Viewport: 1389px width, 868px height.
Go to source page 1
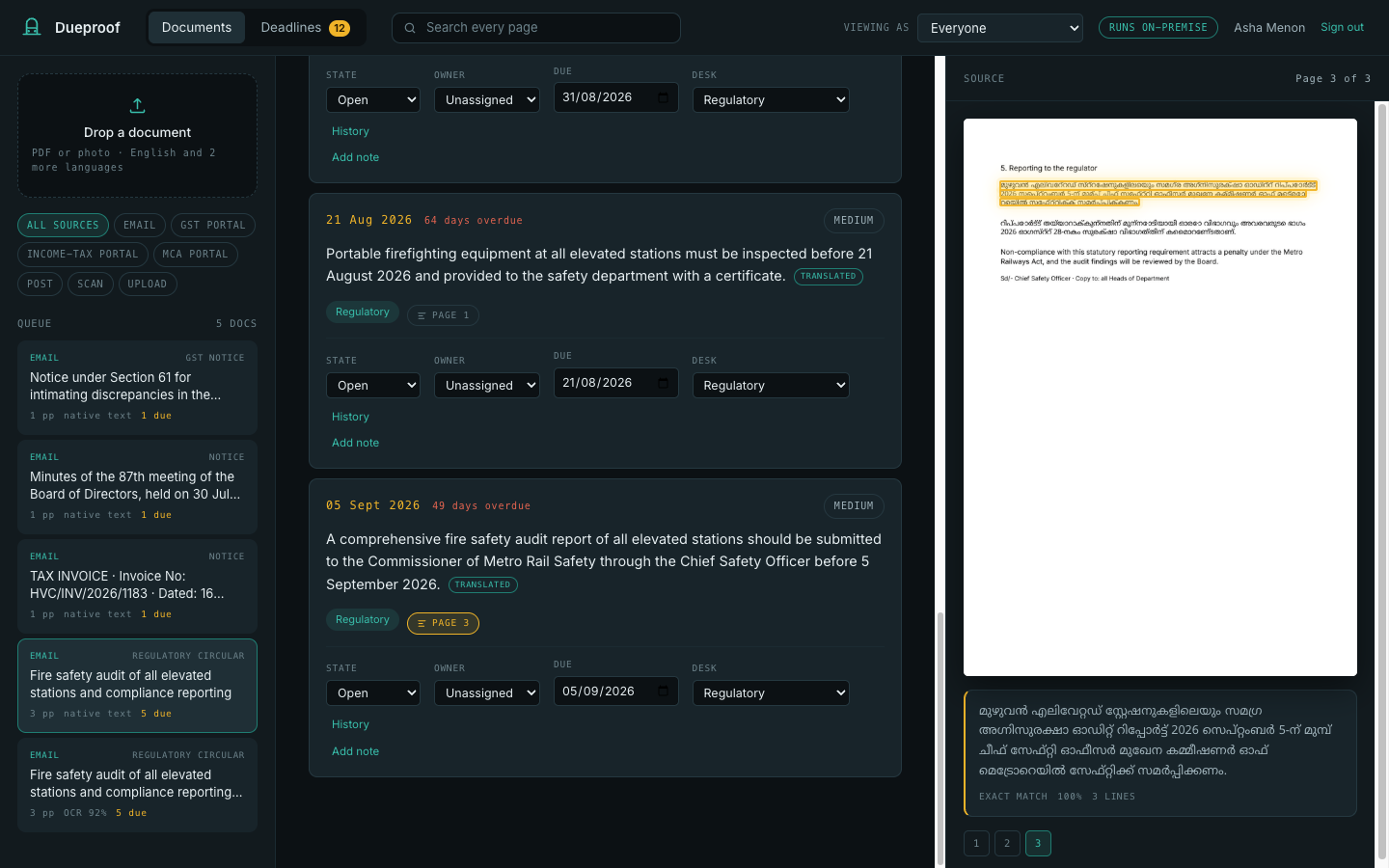[976, 843]
